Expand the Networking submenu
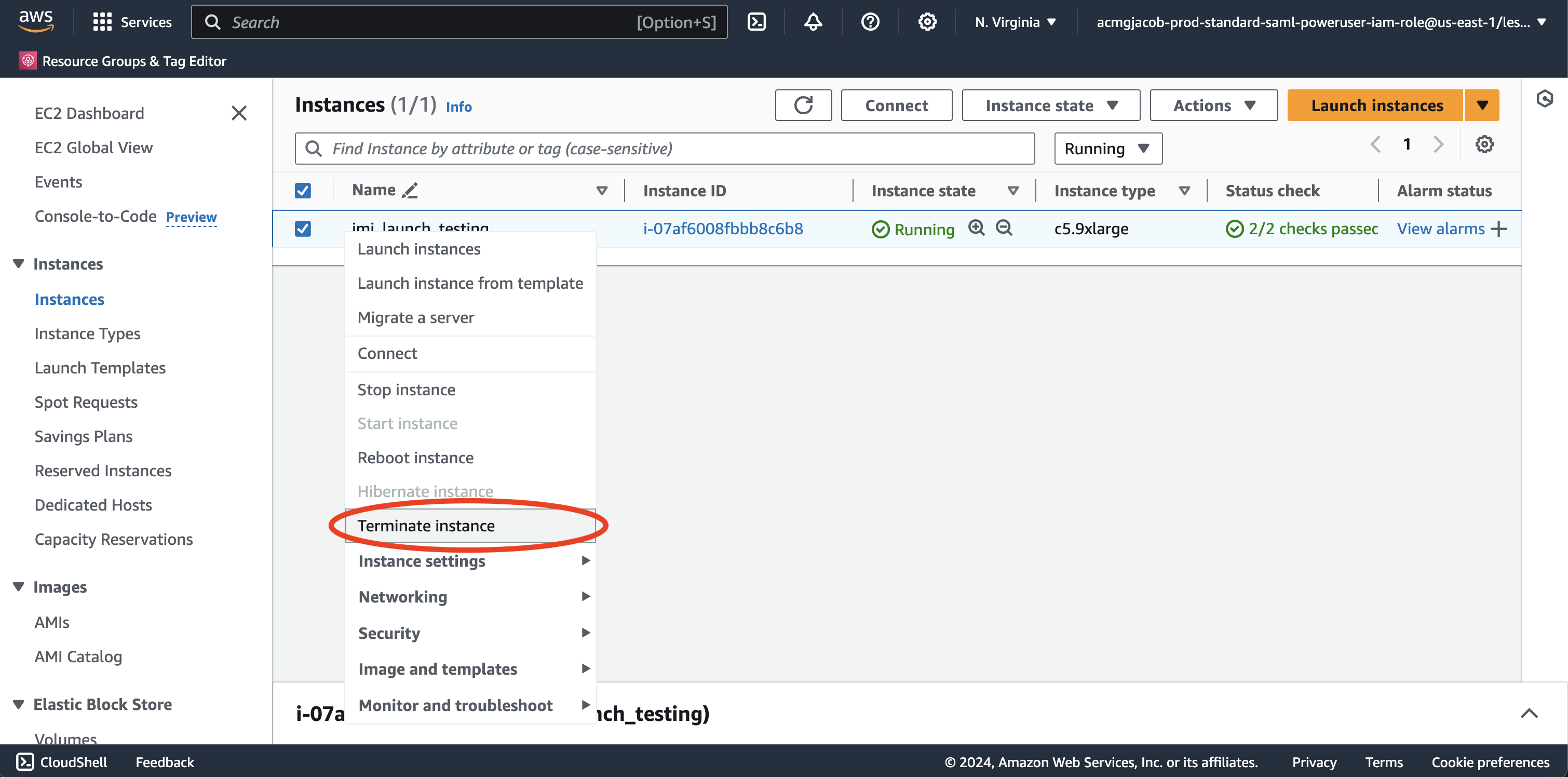Image resolution: width=1568 pixels, height=777 pixels. (470, 597)
